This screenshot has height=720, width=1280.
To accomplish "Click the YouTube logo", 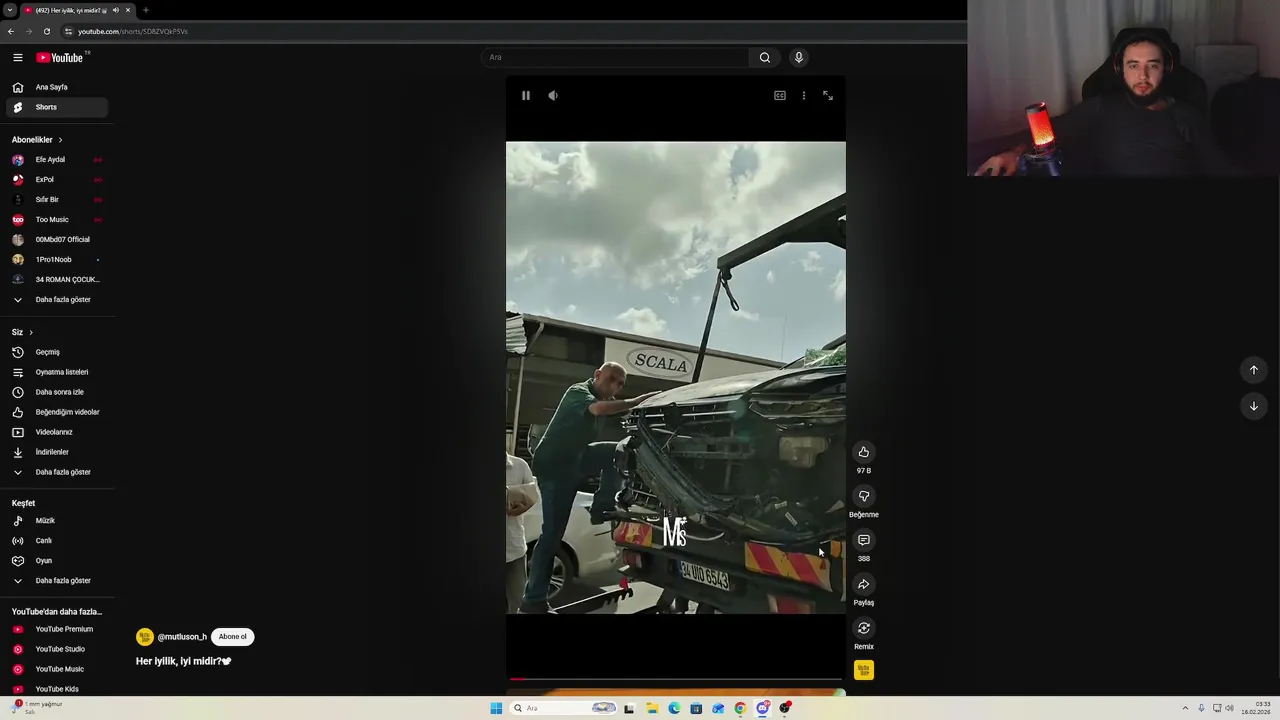I will [60, 57].
